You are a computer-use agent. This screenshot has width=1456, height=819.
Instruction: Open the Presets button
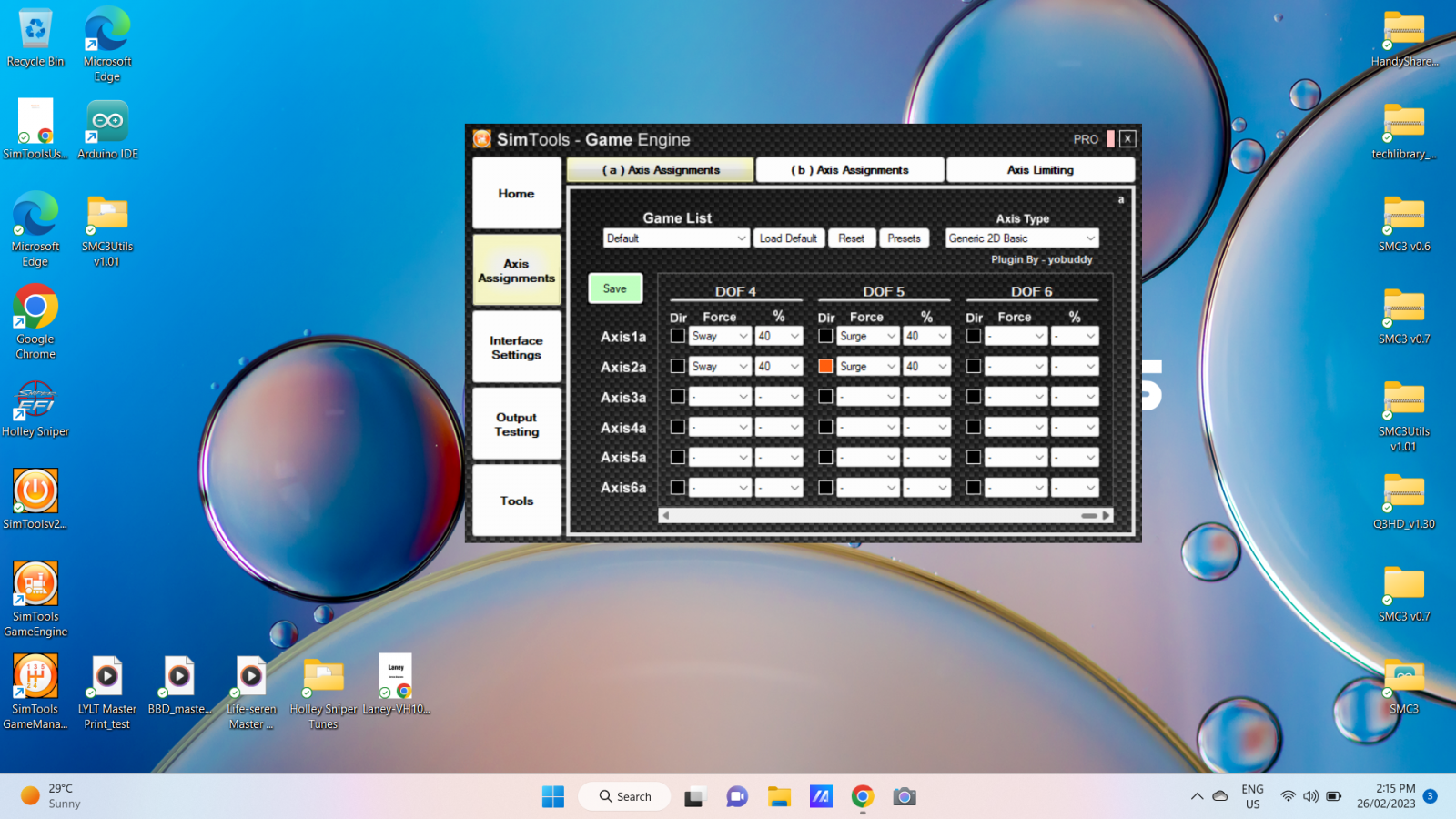[905, 238]
